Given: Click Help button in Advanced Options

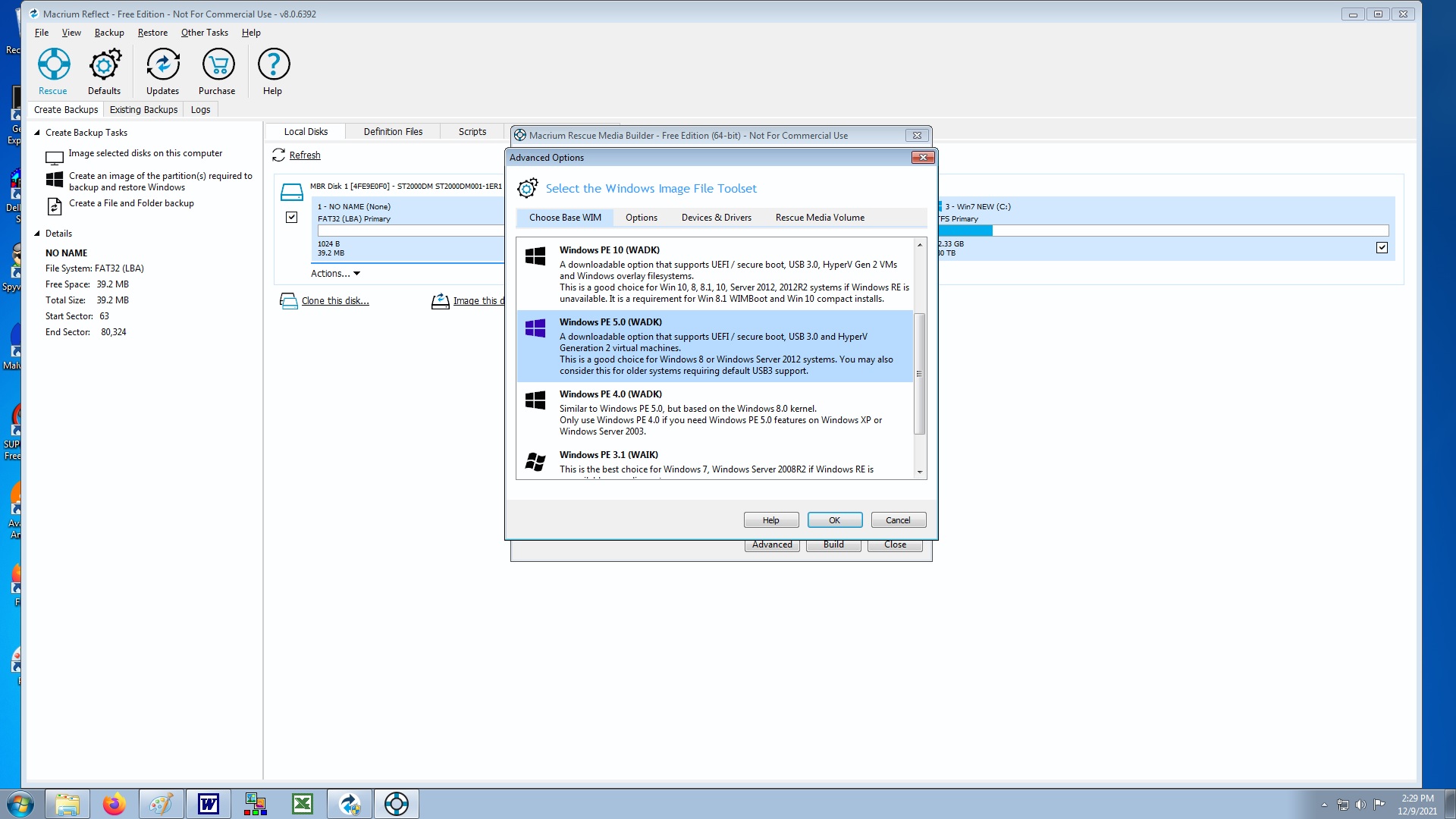Looking at the screenshot, I should pyautogui.click(x=771, y=520).
